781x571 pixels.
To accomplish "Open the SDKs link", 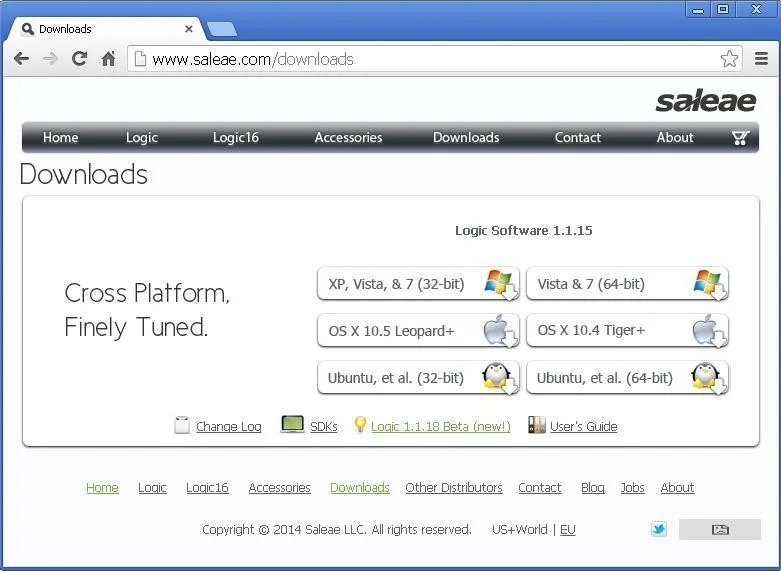I will coord(324,427).
